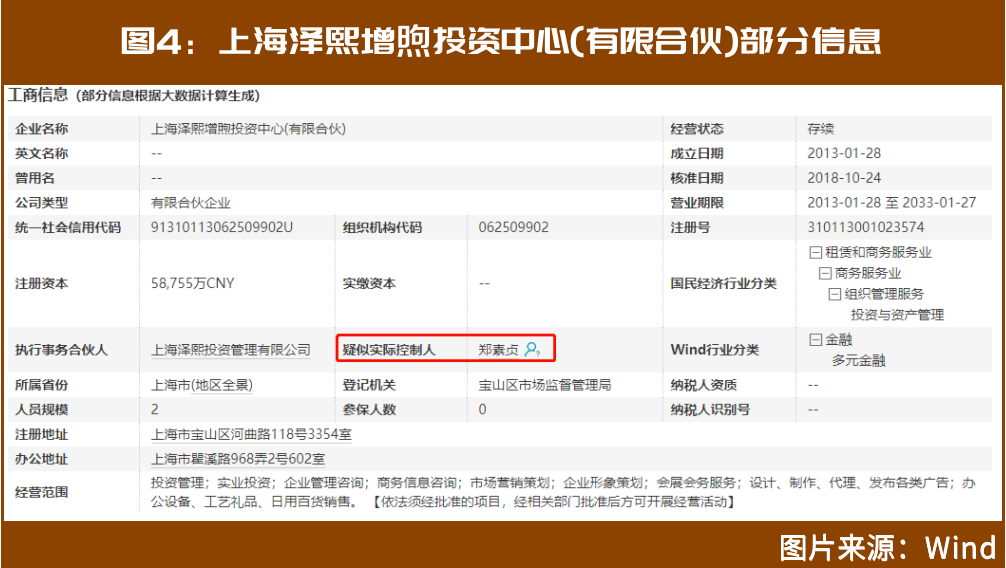Collapse the 租赁和商务服务业 tree node

coord(815,253)
